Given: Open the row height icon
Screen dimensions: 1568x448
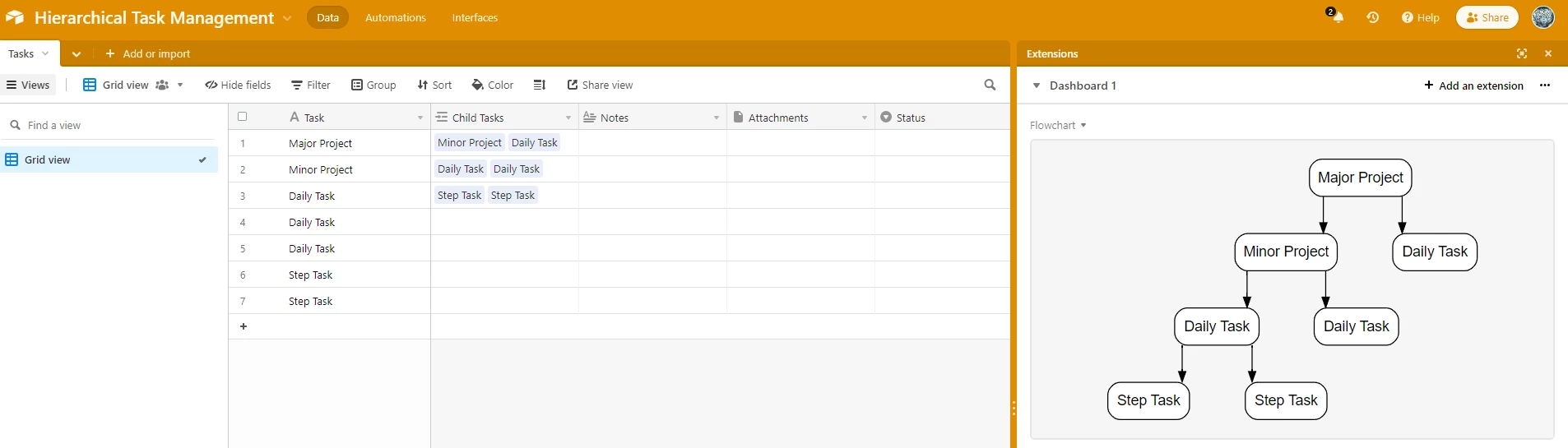Looking at the screenshot, I should coord(540,85).
